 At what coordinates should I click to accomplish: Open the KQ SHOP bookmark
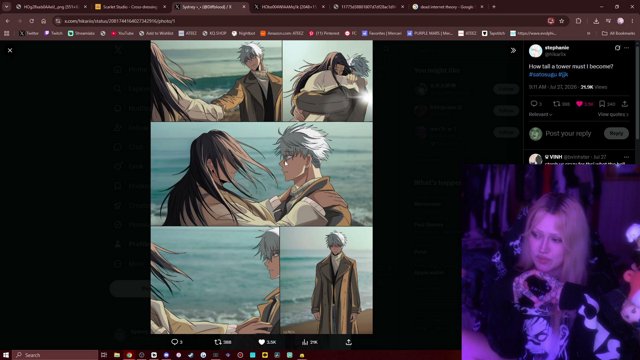point(214,33)
